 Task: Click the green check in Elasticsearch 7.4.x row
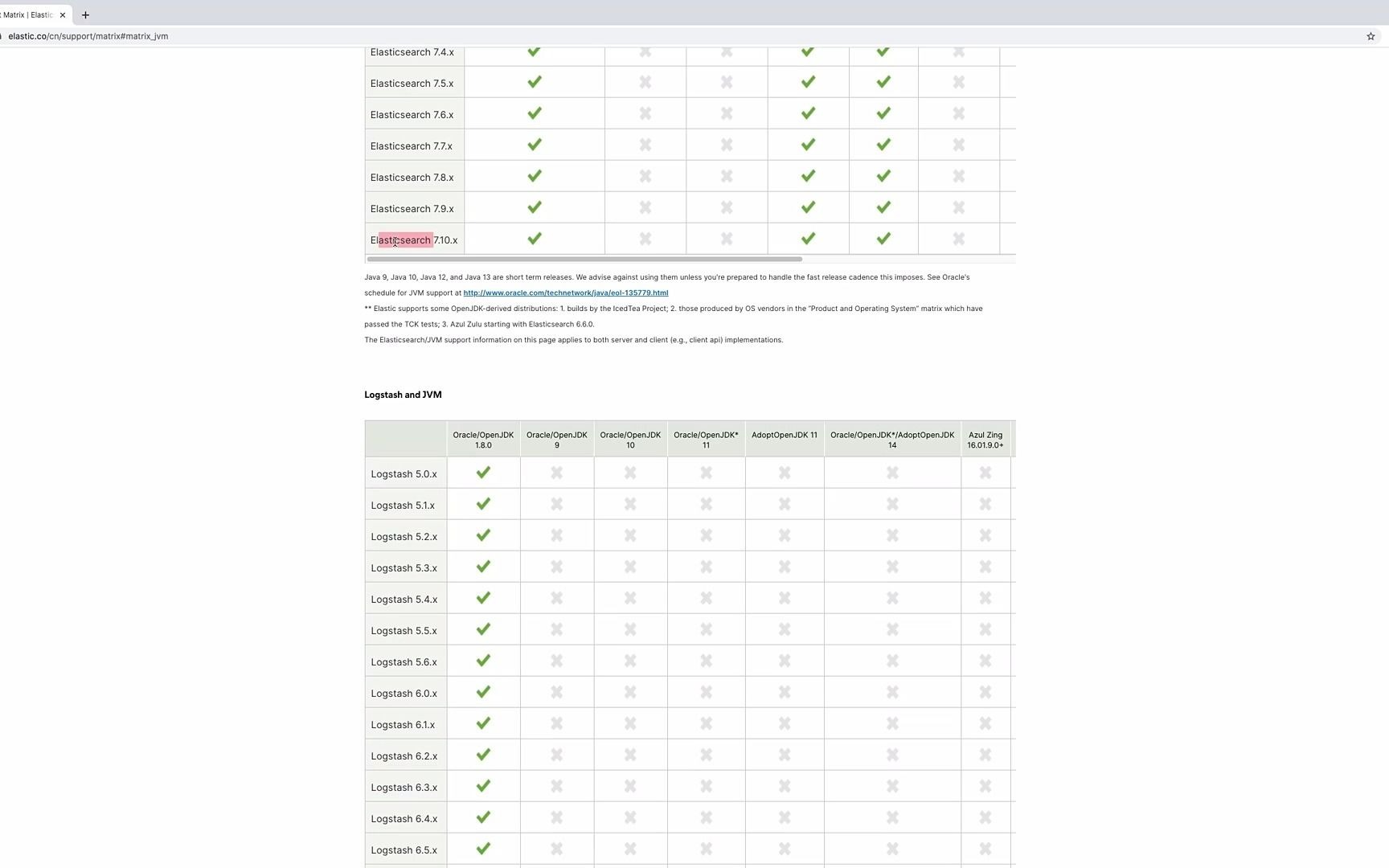coord(534,51)
